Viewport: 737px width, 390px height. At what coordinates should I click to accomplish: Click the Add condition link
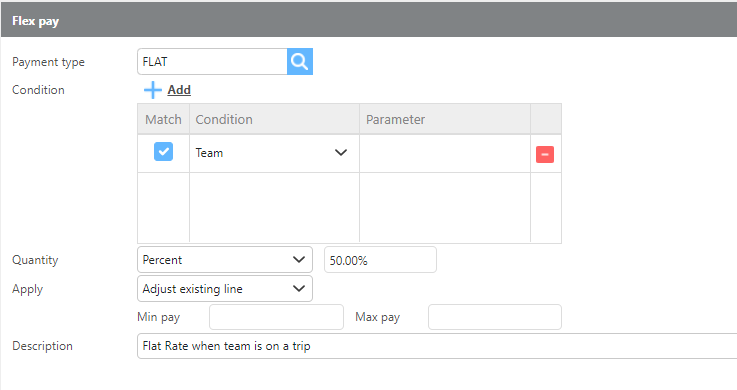tap(179, 90)
